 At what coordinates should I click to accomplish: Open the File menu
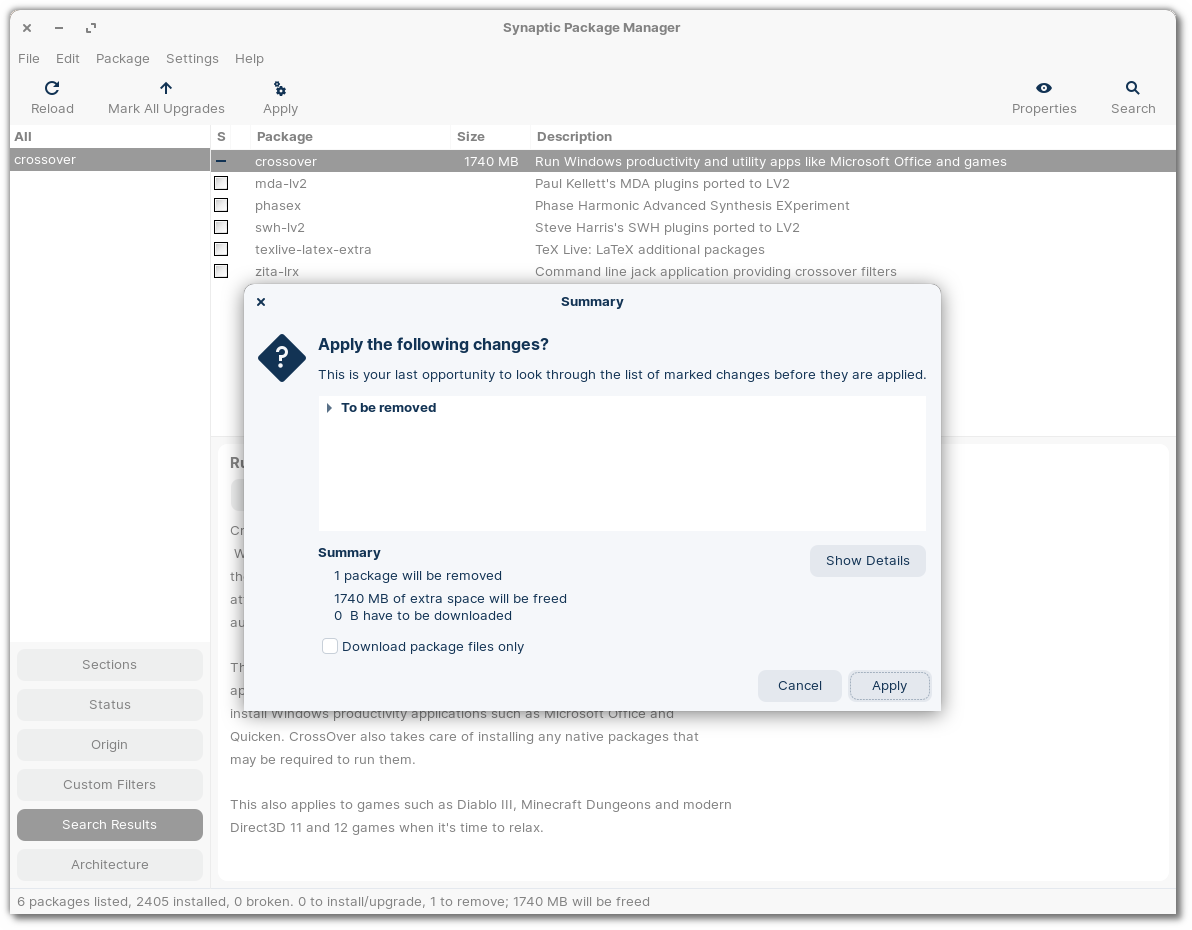coord(29,59)
